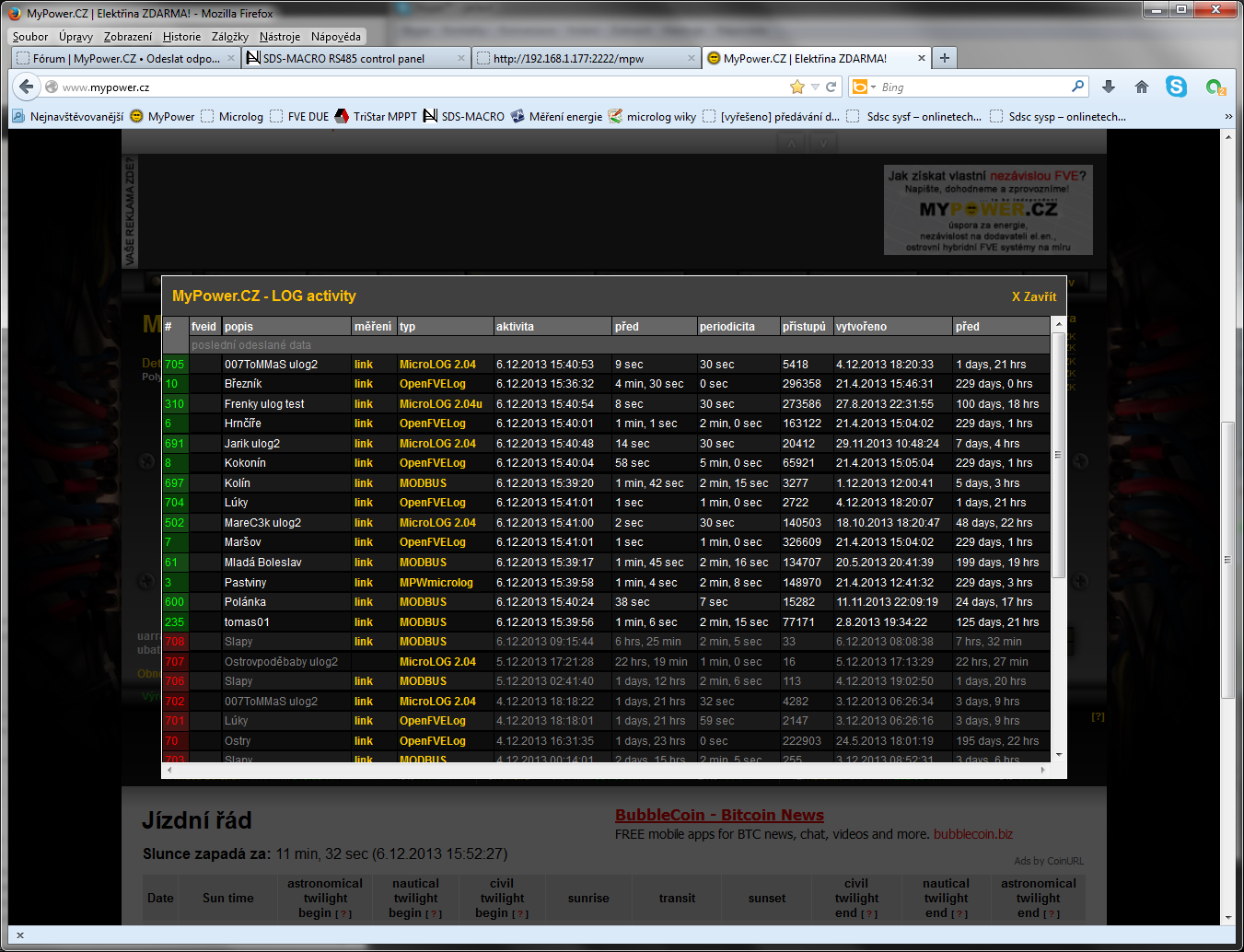
Task: Open the Historie menu
Action: point(181,37)
